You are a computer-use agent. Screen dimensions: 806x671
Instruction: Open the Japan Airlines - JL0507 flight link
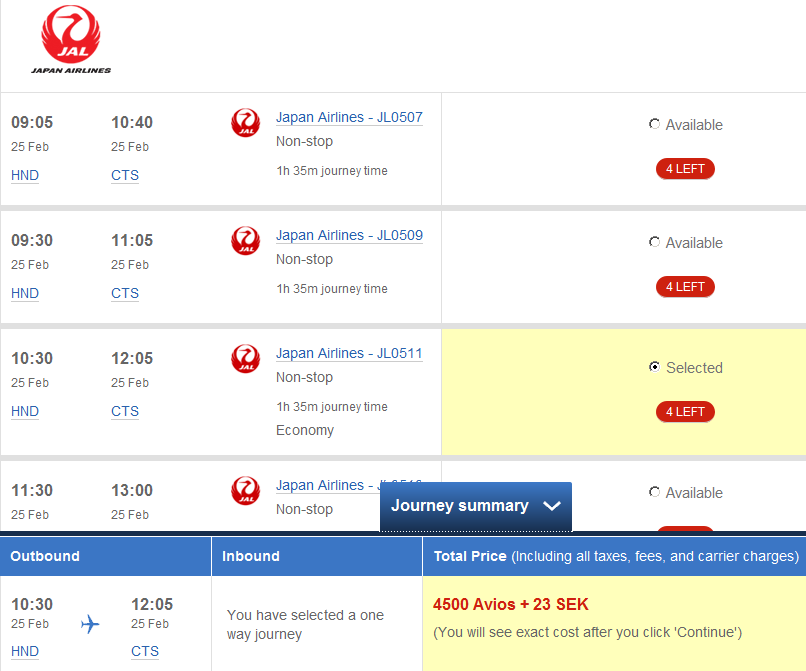pyautogui.click(x=349, y=117)
